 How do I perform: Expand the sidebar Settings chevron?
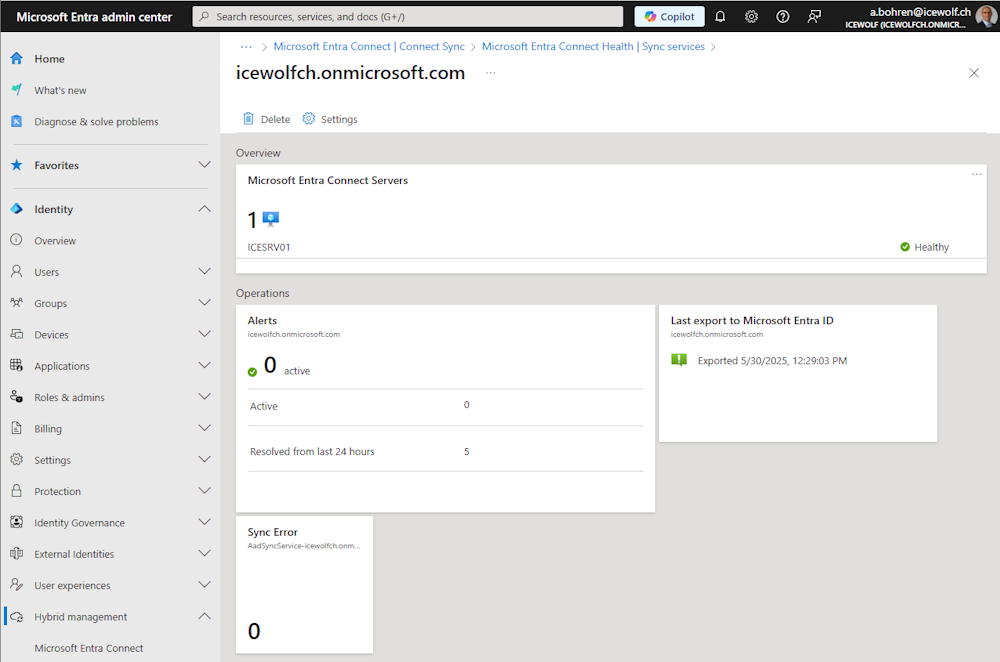pyautogui.click(x=204, y=459)
